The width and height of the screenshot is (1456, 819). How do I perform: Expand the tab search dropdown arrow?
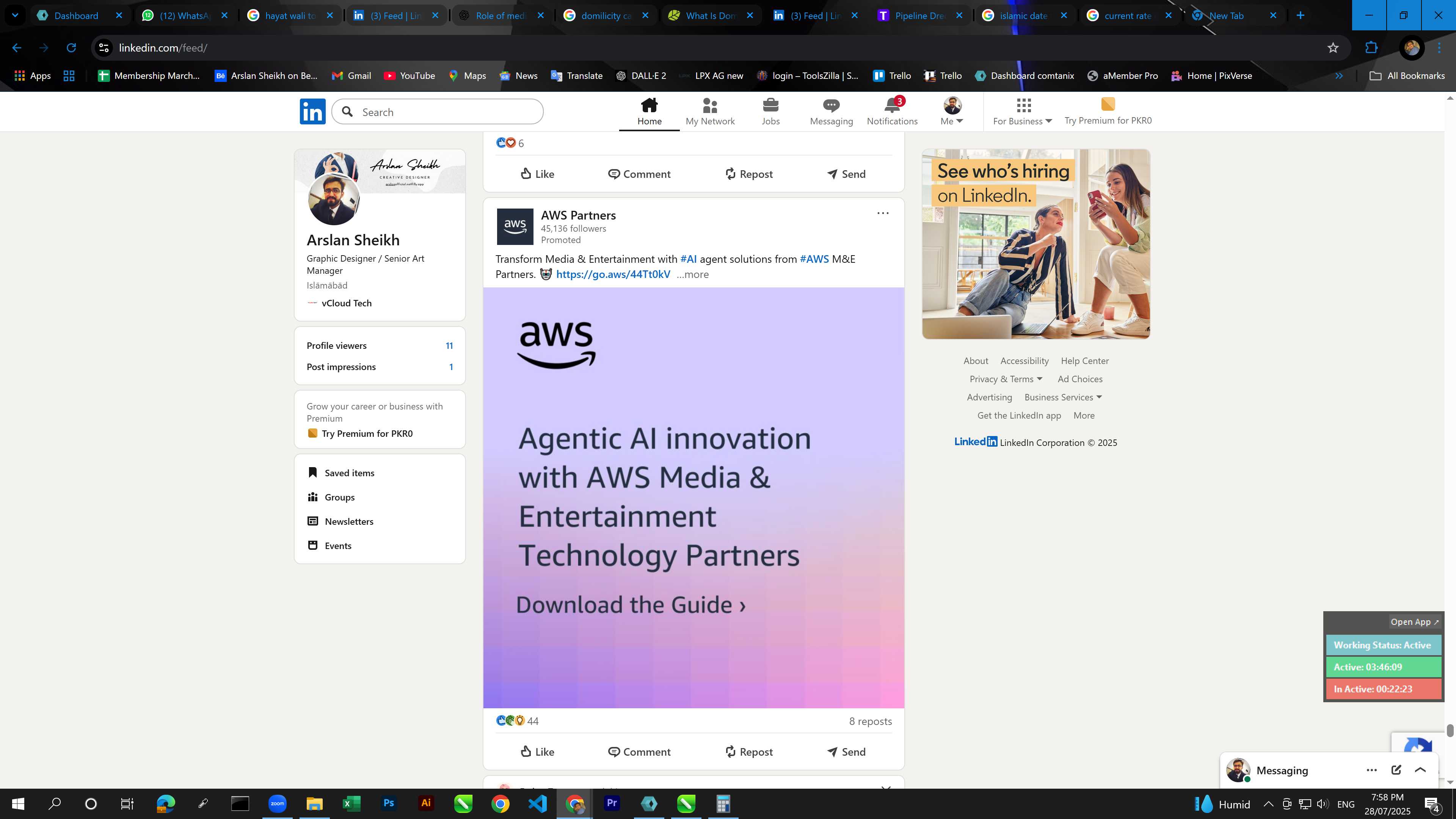tap(15, 15)
